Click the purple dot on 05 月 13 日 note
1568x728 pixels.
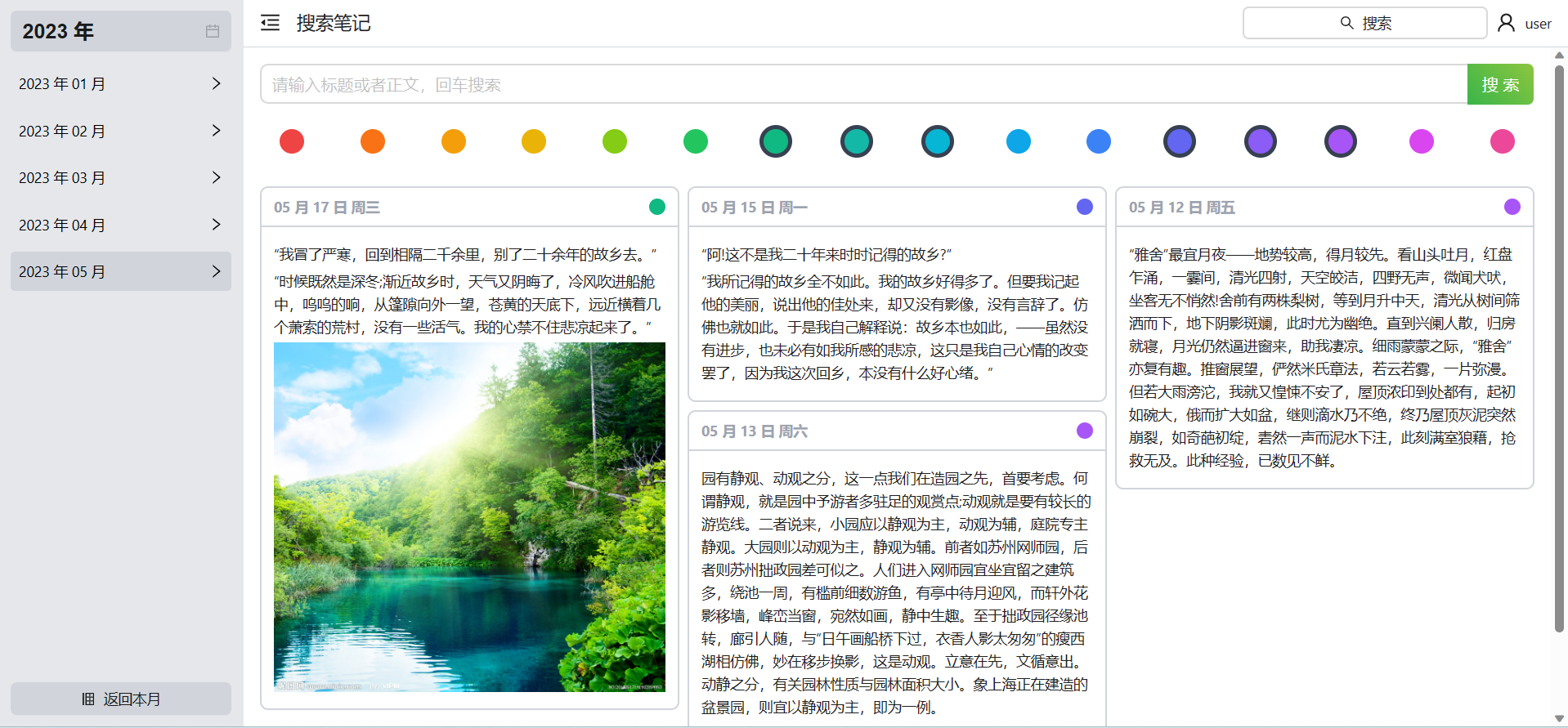1085,431
